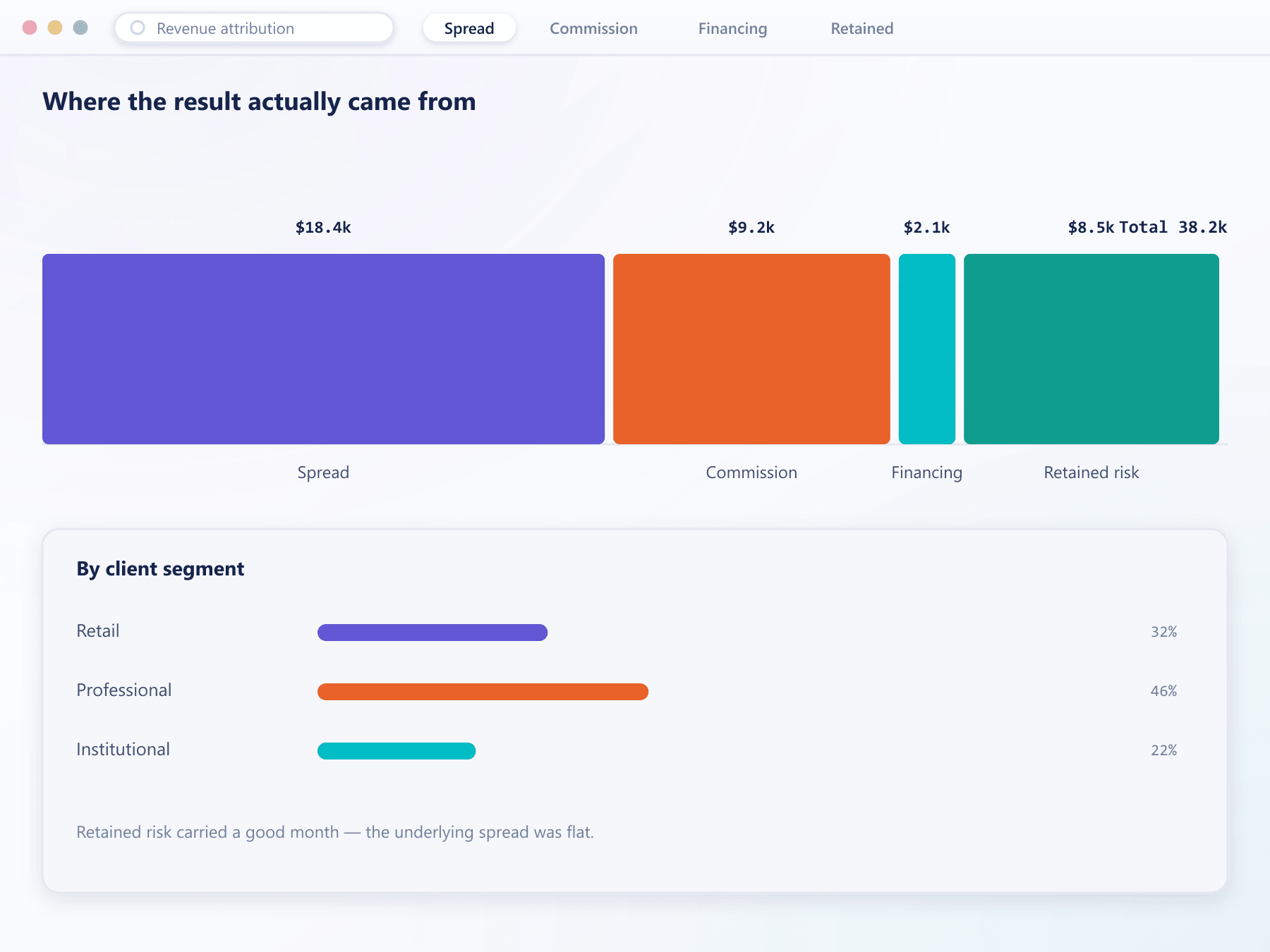Viewport: 1270px width, 952px height.
Task: Click the Where the result actually came from title
Action: click(259, 102)
